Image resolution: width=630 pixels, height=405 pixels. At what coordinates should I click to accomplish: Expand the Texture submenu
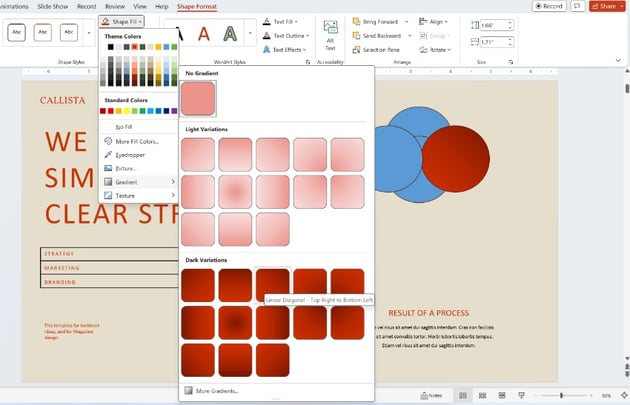(126, 196)
